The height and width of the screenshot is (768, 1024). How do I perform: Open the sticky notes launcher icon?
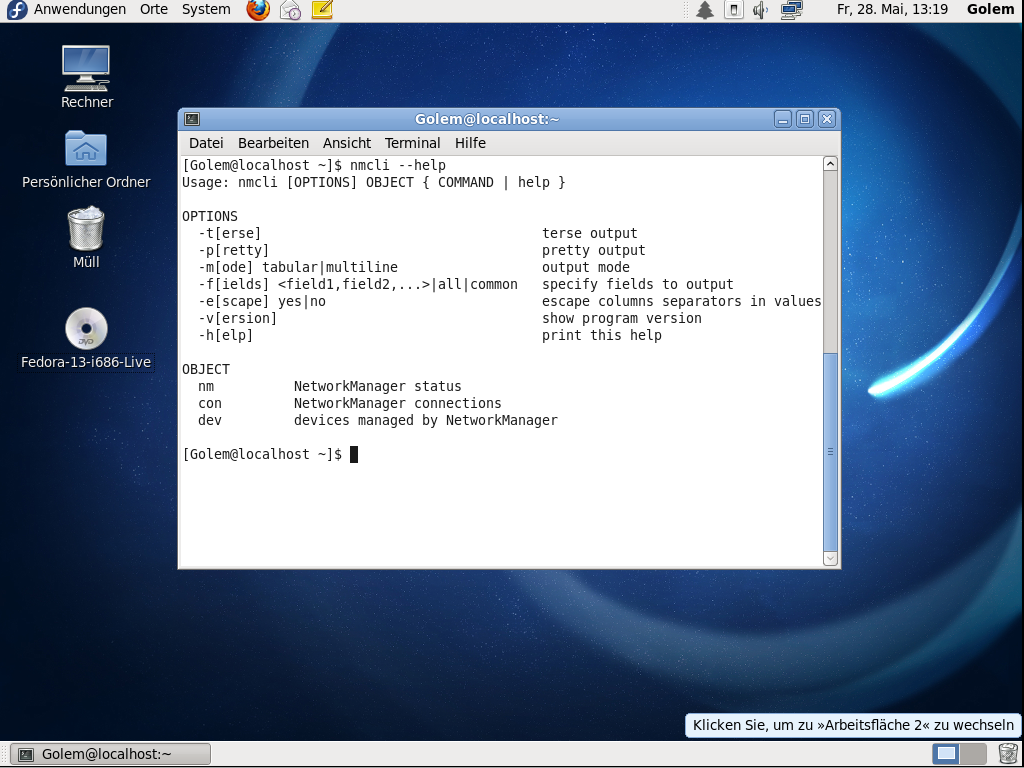tap(322, 9)
